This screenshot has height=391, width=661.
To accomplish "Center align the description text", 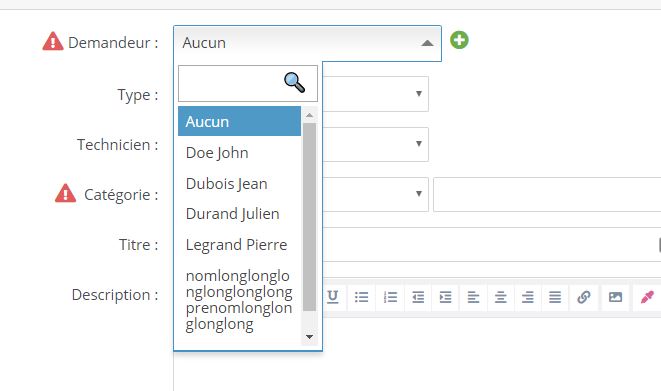I will [500, 297].
